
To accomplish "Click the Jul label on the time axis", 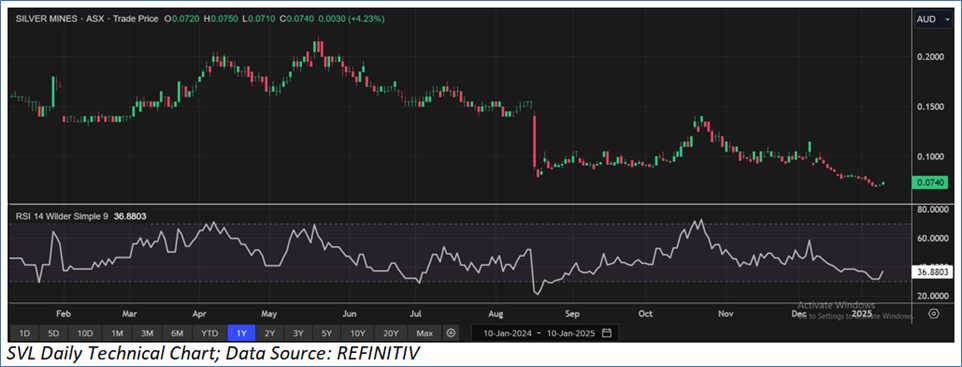I will [415, 313].
